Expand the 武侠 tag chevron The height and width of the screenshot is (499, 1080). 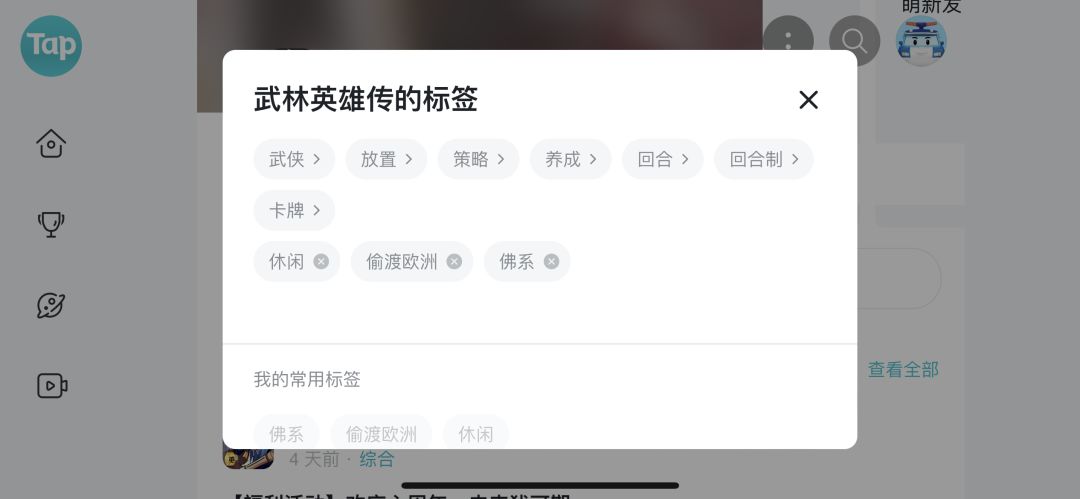tap(316, 159)
